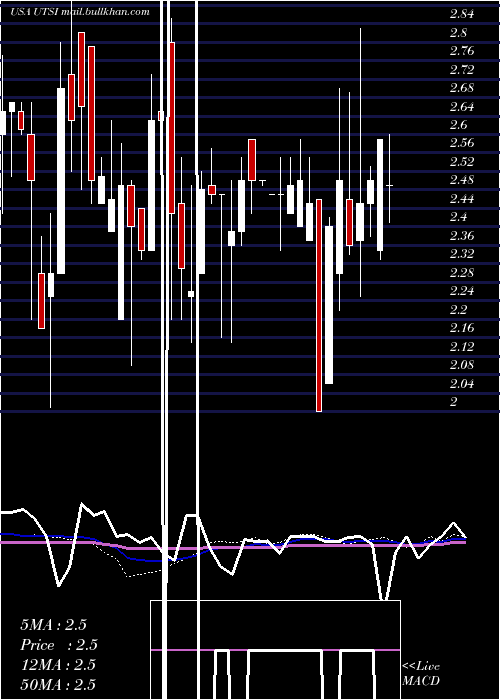Click the 2.16 price axis label
Image resolution: width=500 pixels, height=700 pixels.
tap(462, 328)
